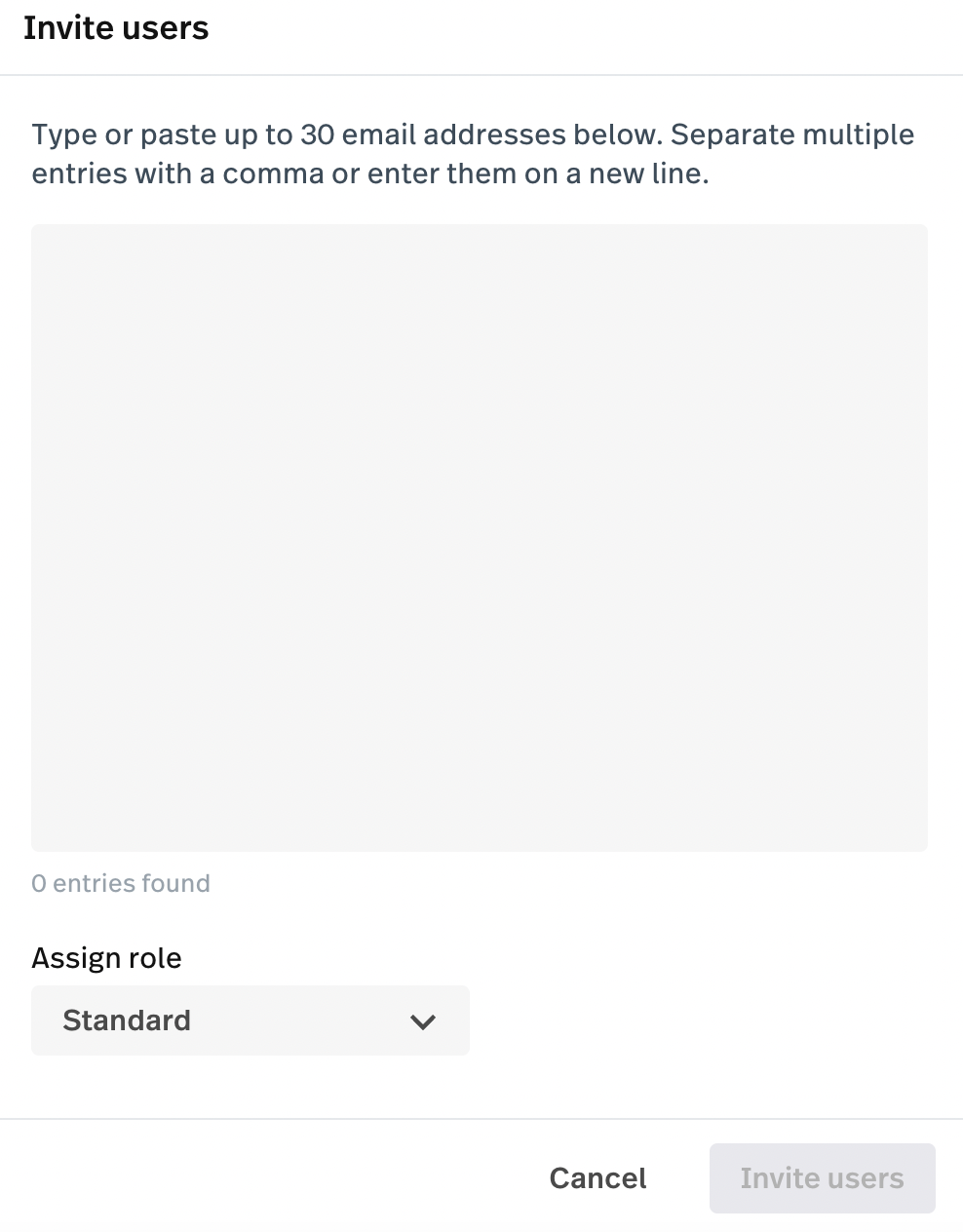963x1232 pixels.
Task: Focus the email addresses text area
Action: 480,538
